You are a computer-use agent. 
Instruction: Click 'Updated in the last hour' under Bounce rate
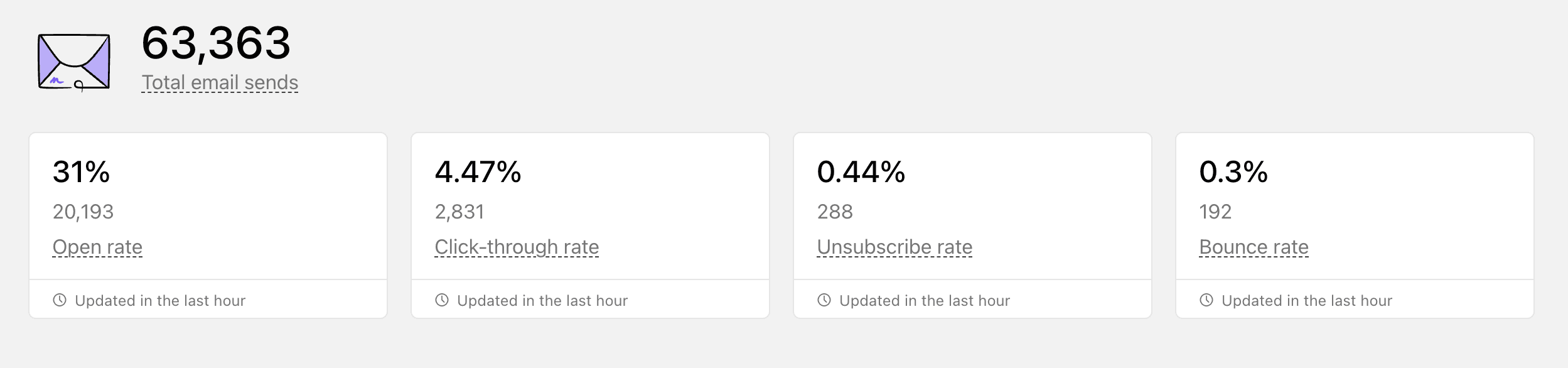pos(1307,301)
